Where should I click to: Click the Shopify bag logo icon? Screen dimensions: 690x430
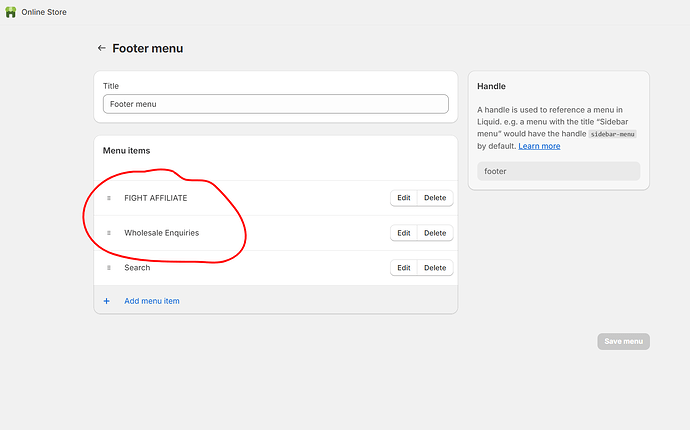11,12
